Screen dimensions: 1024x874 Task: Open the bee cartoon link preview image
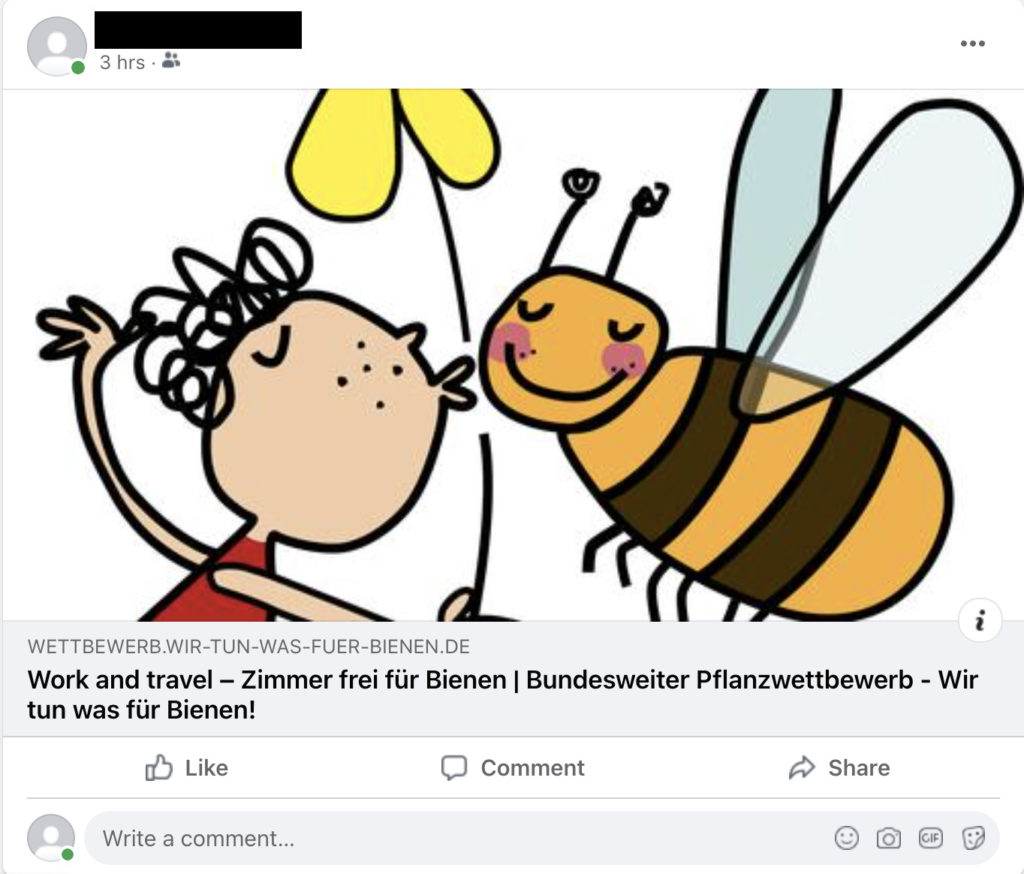click(513, 355)
